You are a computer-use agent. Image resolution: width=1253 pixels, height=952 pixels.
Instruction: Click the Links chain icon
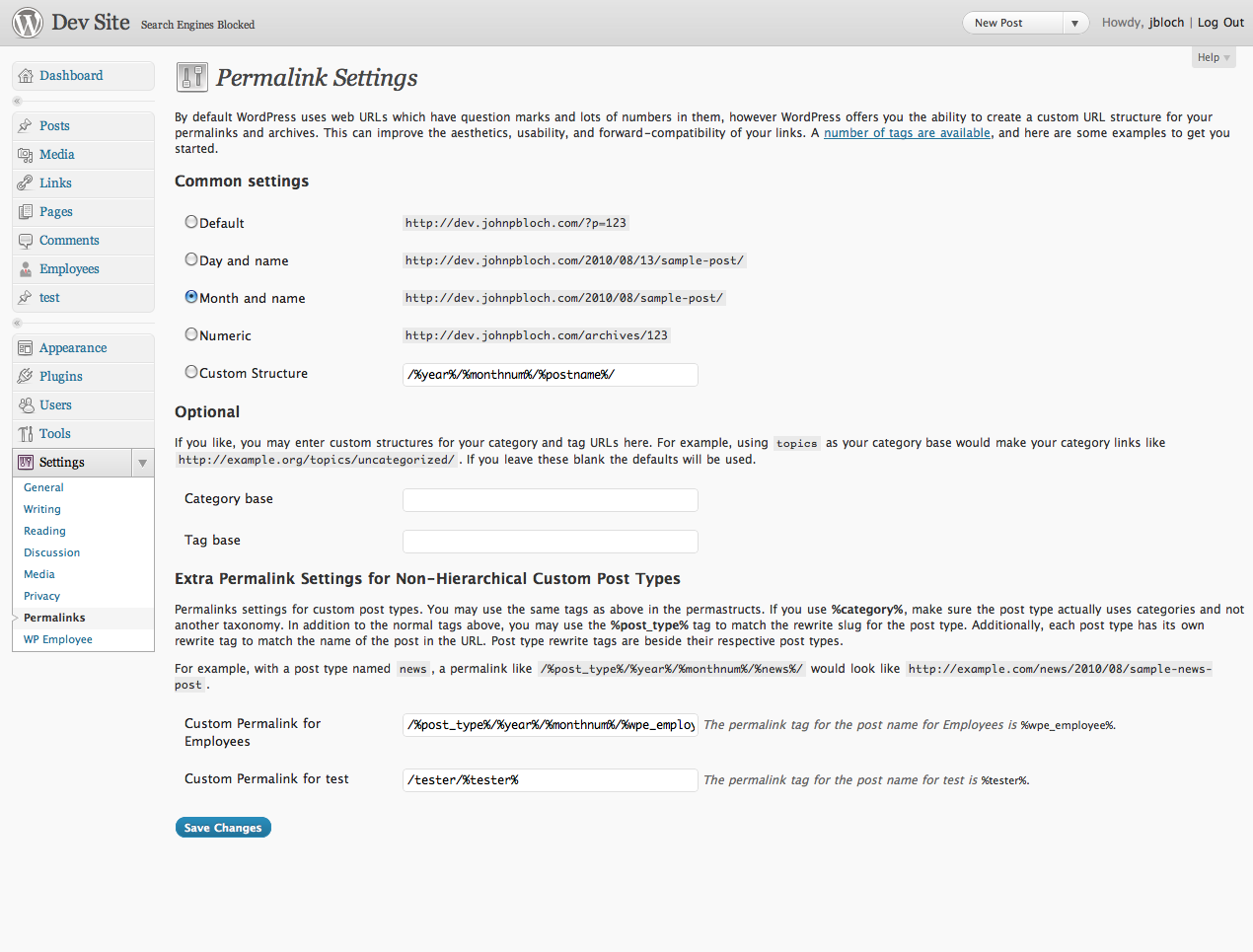click(26, 183)
